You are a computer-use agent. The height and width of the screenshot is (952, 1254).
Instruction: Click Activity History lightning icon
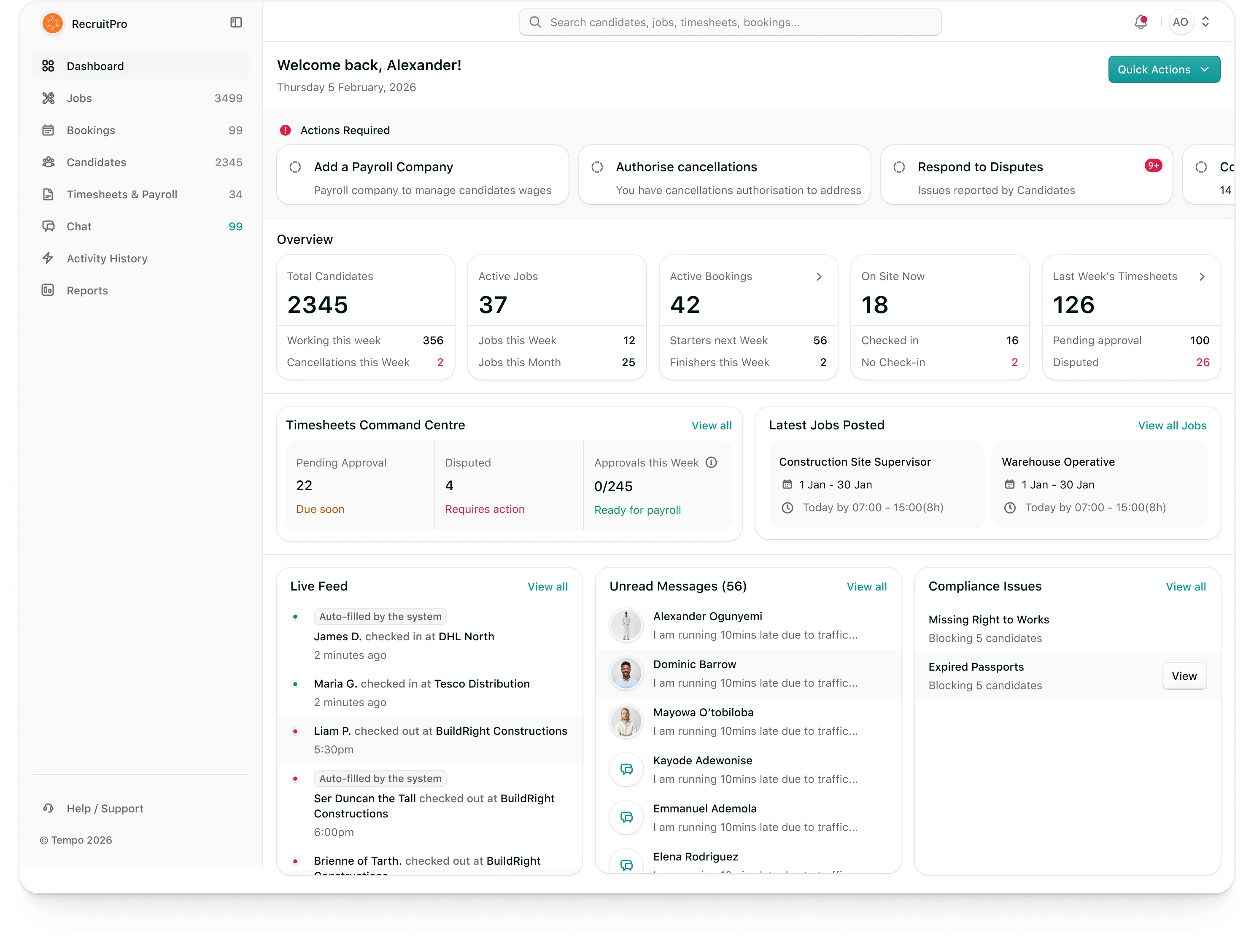(48, 258)
